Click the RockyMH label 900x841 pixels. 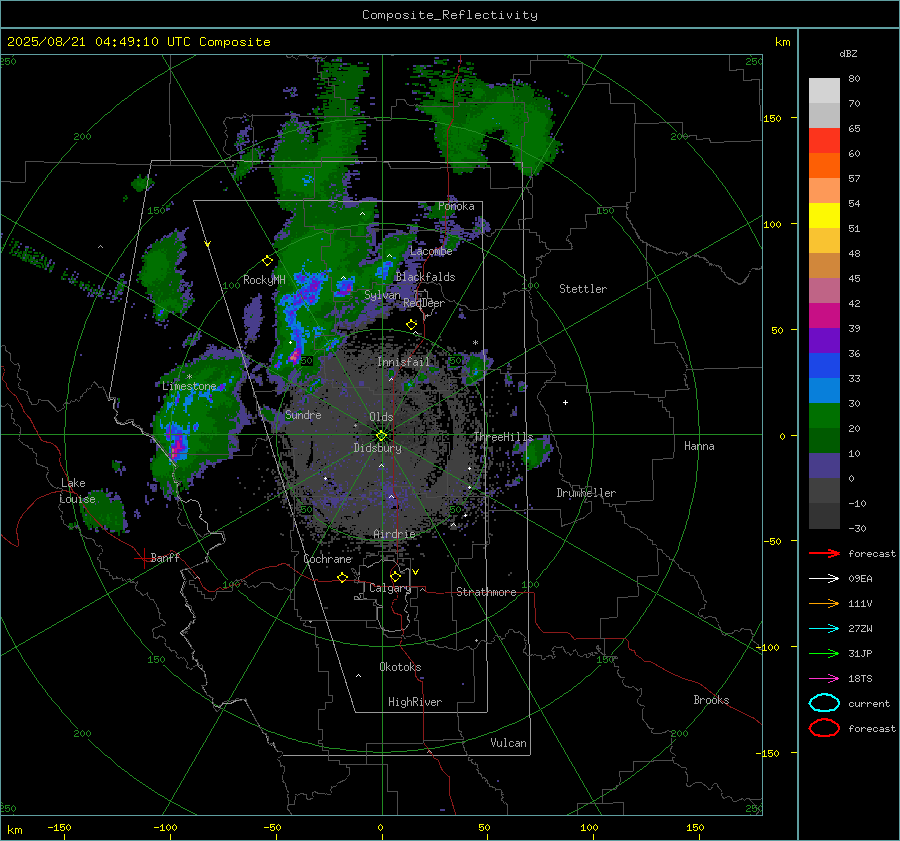(x=264, y=280)
